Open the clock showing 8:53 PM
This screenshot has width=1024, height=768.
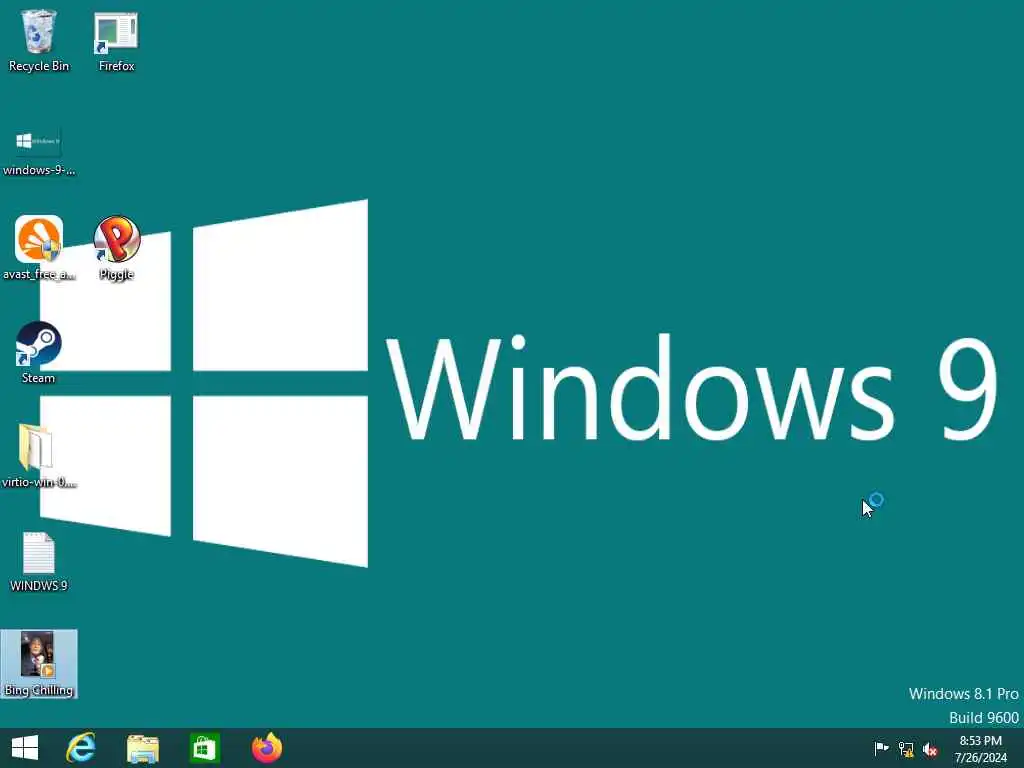tap(980, 741)
